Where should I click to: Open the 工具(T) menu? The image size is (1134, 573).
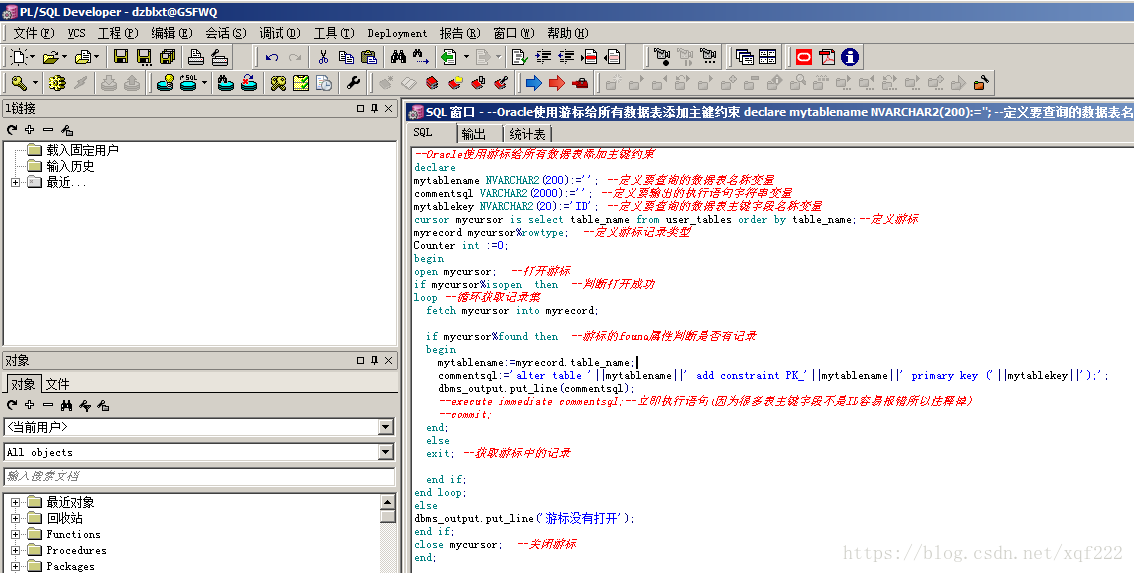click(x=334, y=33)
